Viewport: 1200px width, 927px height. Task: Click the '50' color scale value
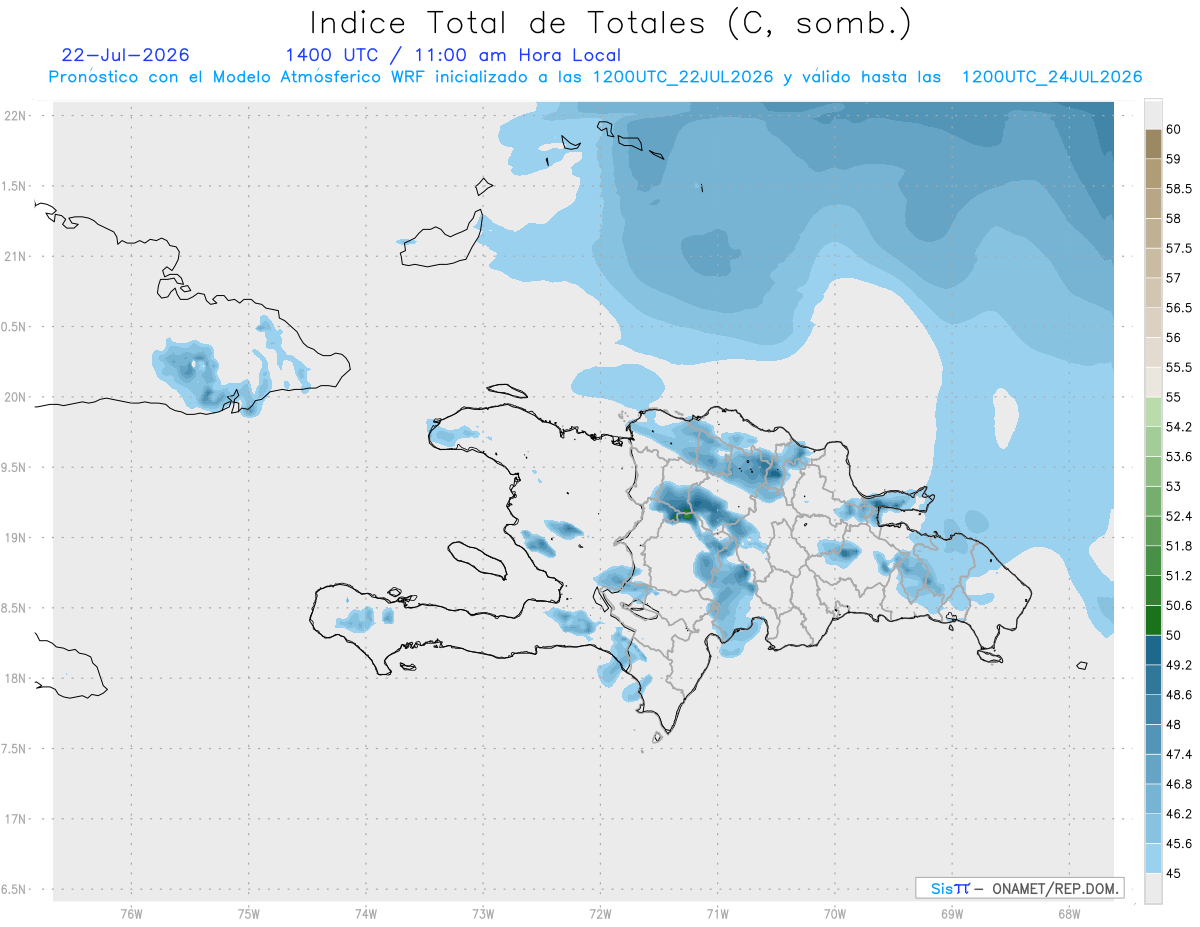tap(1174, 635)
